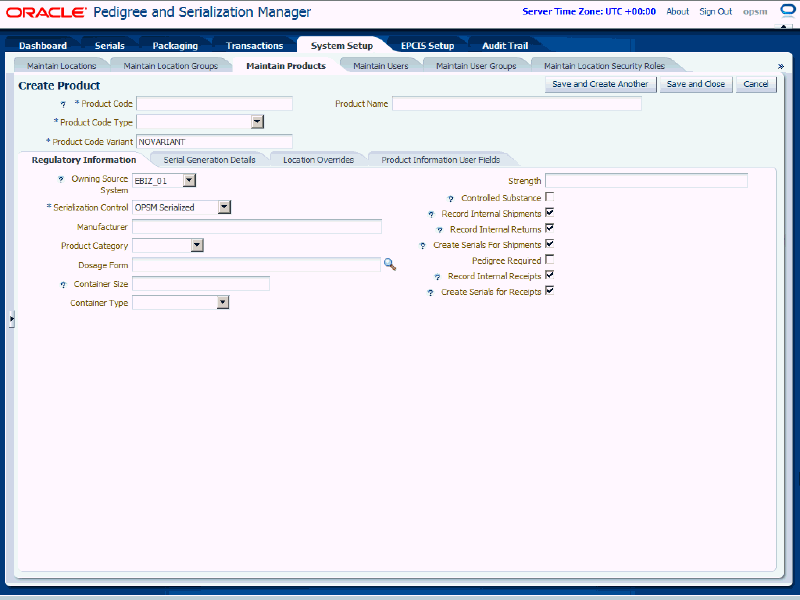Toggle the Controlled Substance checkbox
The image size is (800, 600).
click(x=549, y=197)
